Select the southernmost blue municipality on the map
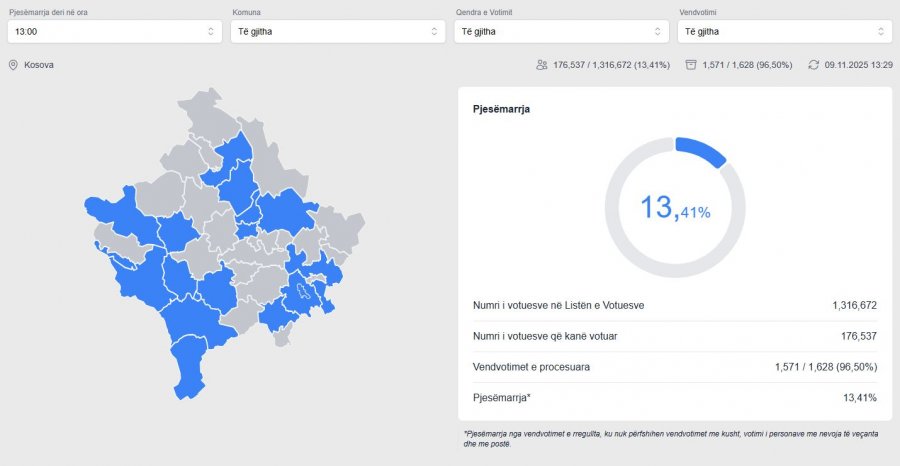 pos(189,368)
